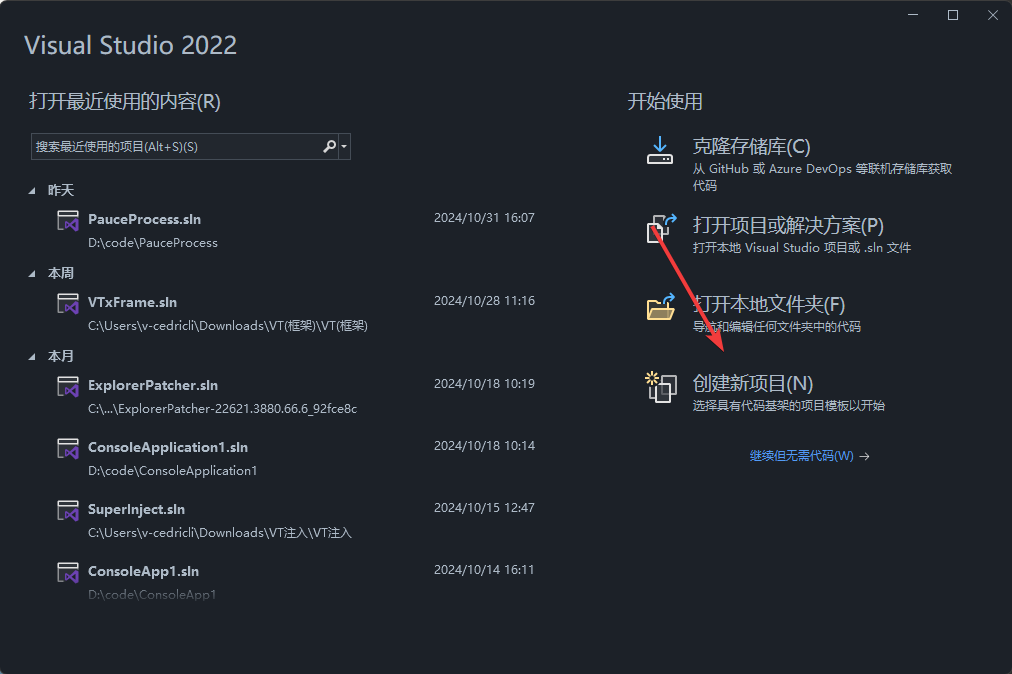The width and height of the screenshot is (1012, 674).
Task: Click the VTxFrame.sln solution file icon
Action: [x=68, y=303]
